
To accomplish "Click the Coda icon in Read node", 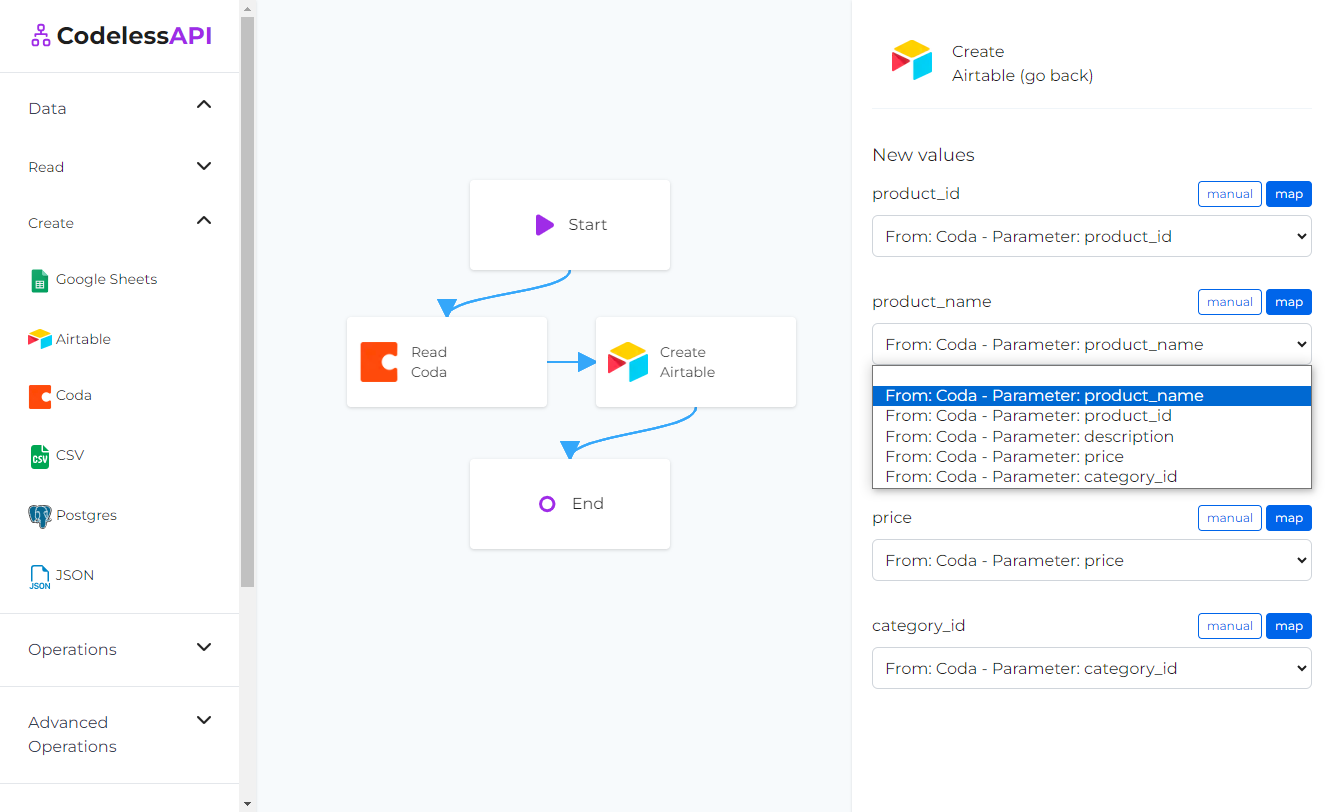I will pyautogui.click(x=379, y=362).
